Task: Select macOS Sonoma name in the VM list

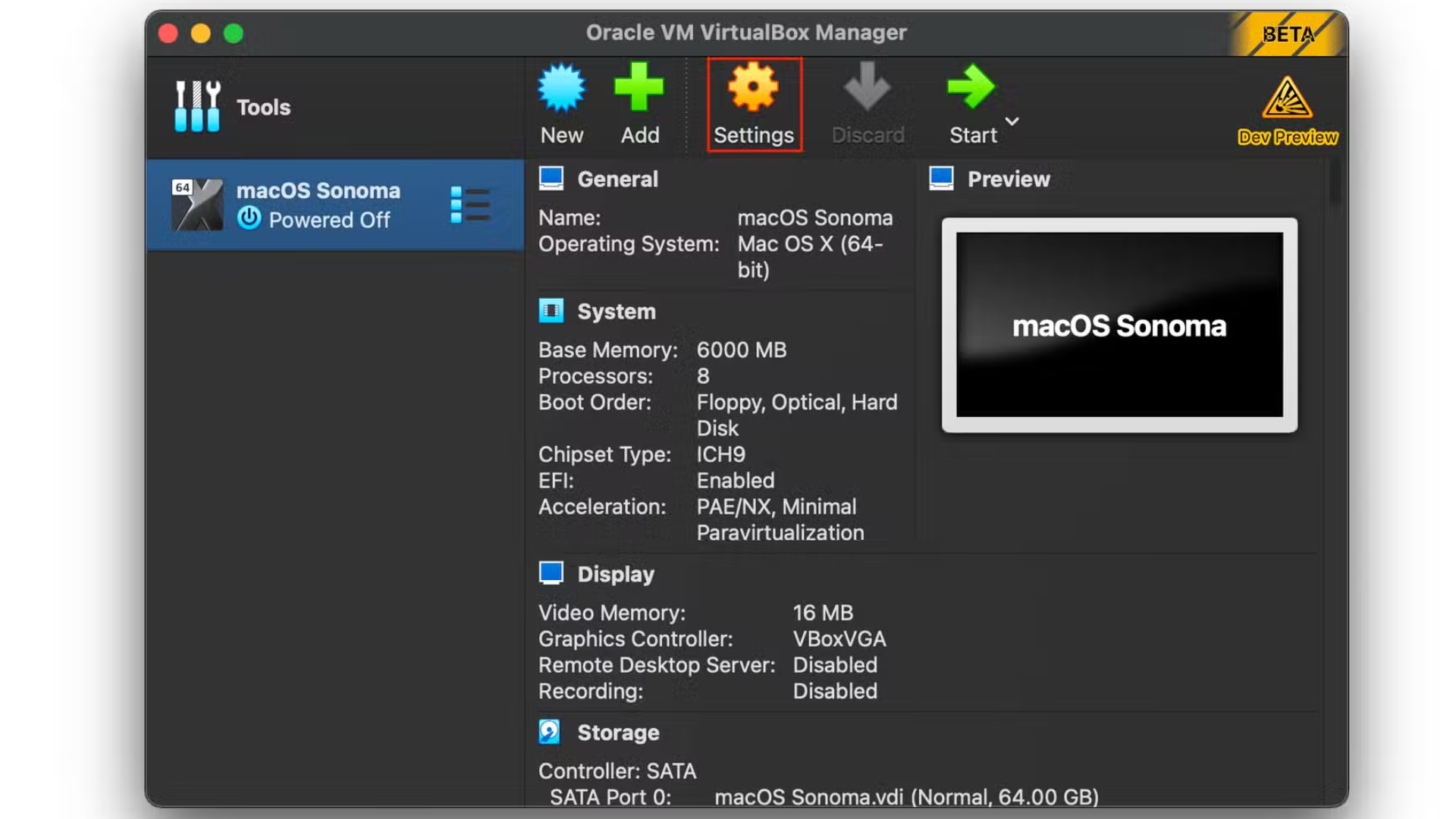Action: click(318, 190)
